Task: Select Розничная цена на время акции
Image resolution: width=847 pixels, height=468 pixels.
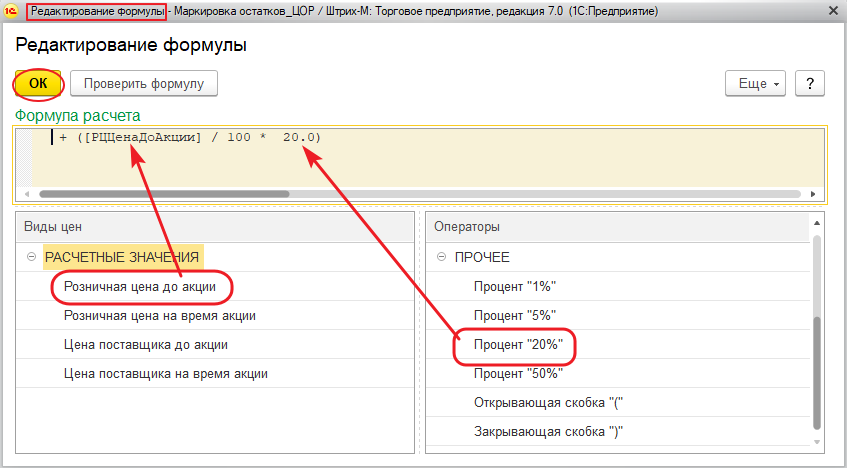Action: 160,315
